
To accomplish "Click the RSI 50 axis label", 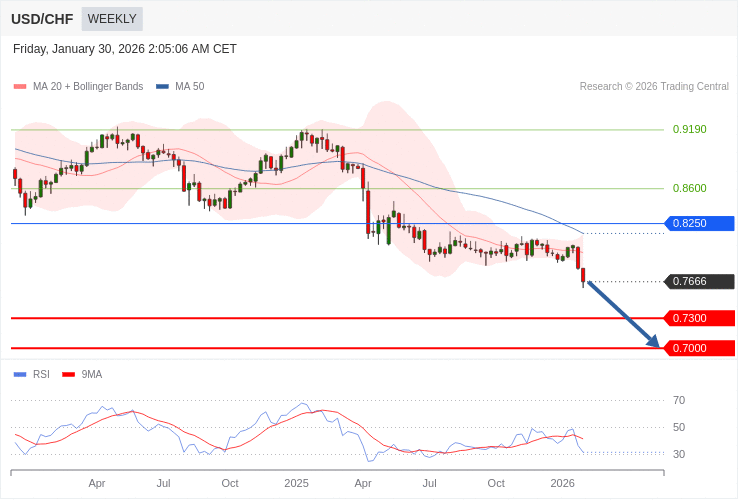I will click(679, 427).
